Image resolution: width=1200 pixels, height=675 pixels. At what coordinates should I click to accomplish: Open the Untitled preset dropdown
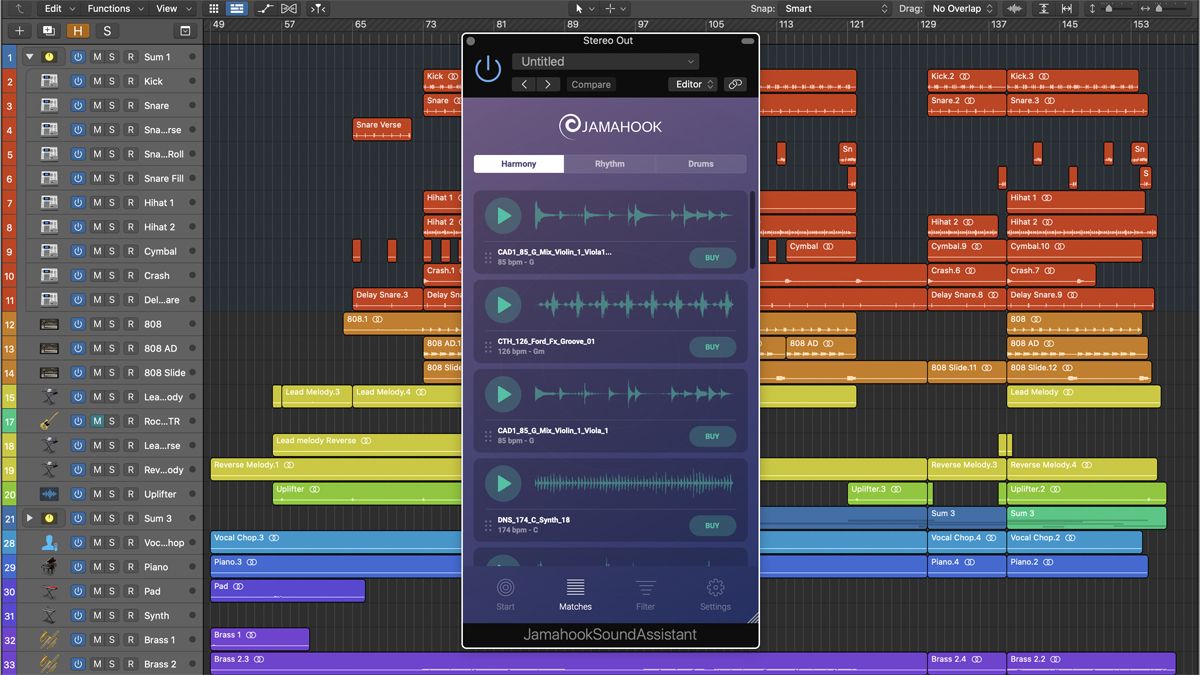(x=605, y=61)
